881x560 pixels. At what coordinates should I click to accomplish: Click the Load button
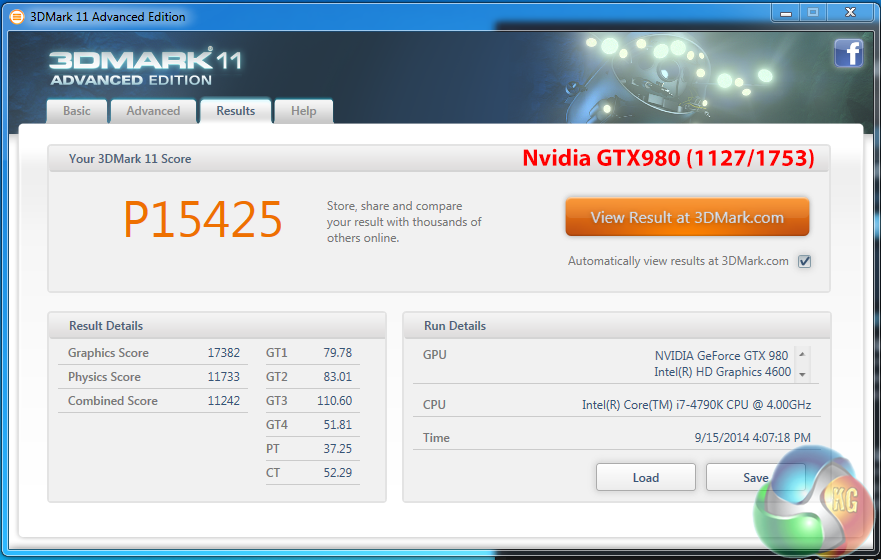pyautogui.click(x=646, y=477)
